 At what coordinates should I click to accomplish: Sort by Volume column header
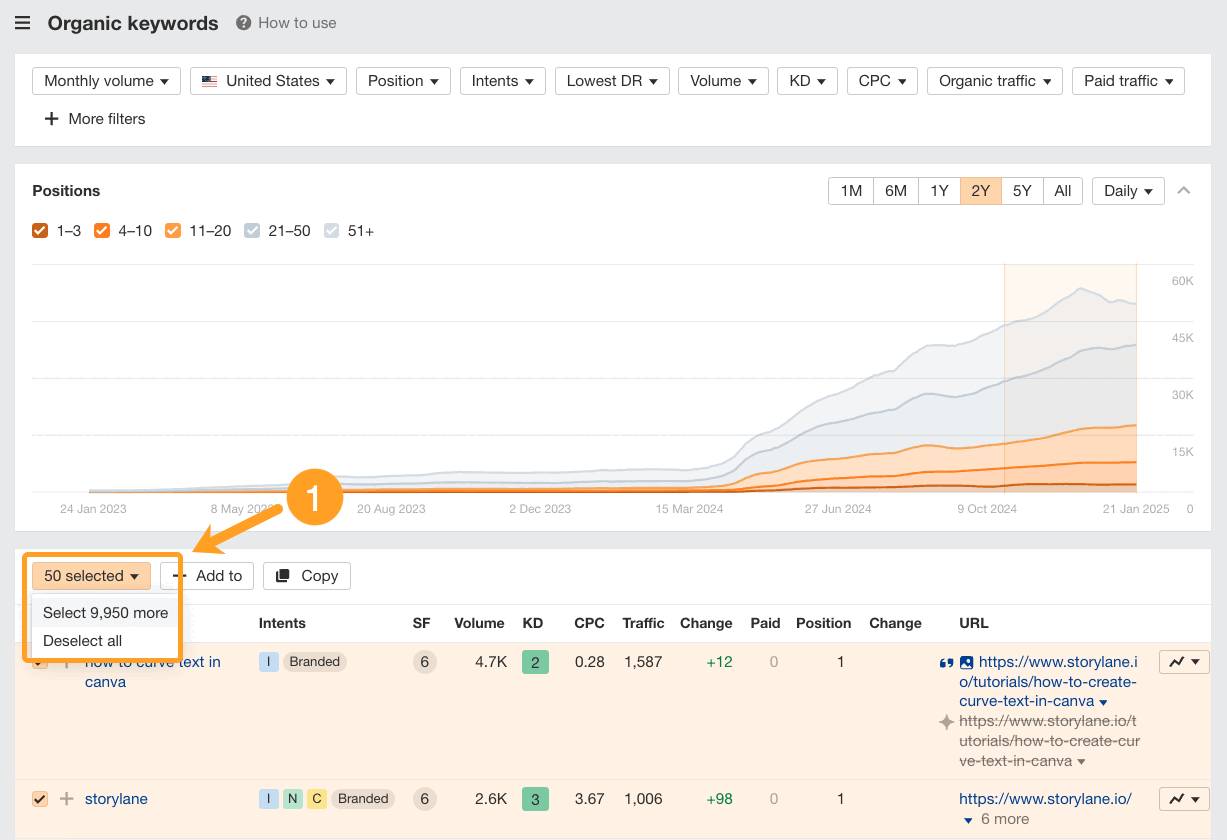tap(479, 623)
